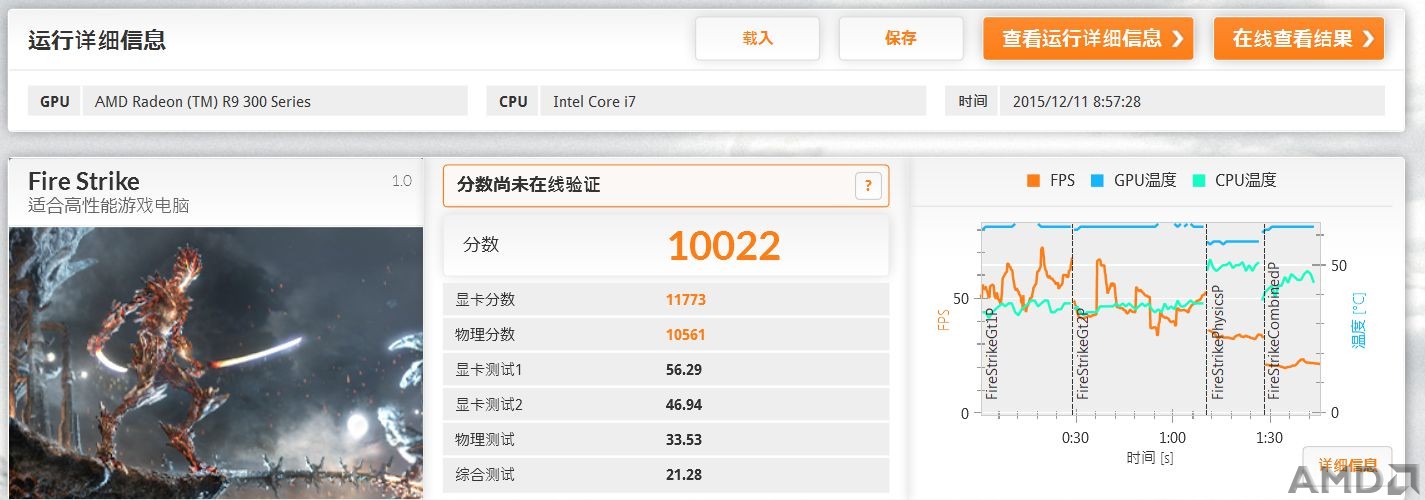The image size is (1425, 500).
Task: Click the 适合高性能游戏电脑 subtitle
Action: click(x=109, y=206)
